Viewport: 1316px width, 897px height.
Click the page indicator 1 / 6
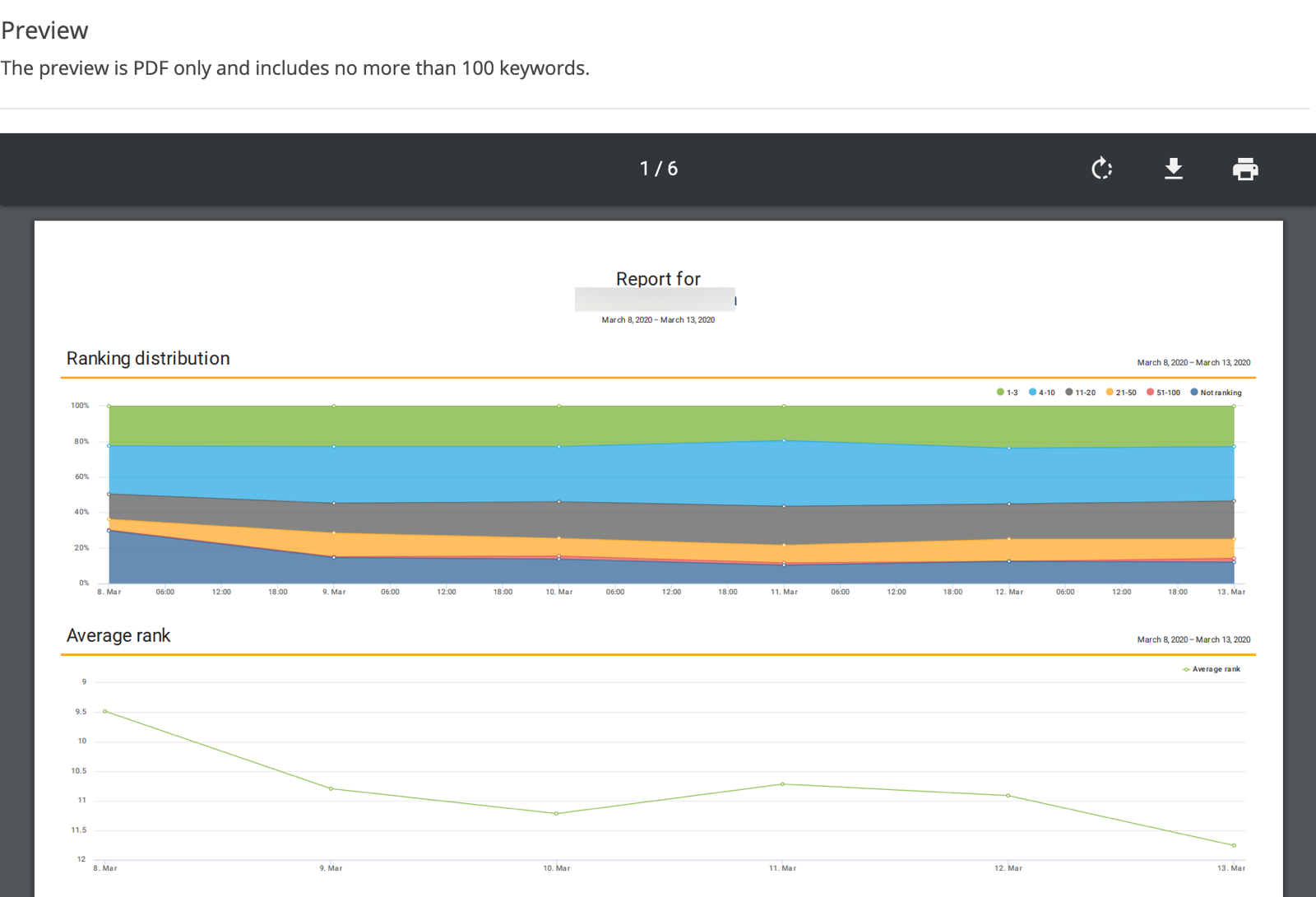(659, 169)
